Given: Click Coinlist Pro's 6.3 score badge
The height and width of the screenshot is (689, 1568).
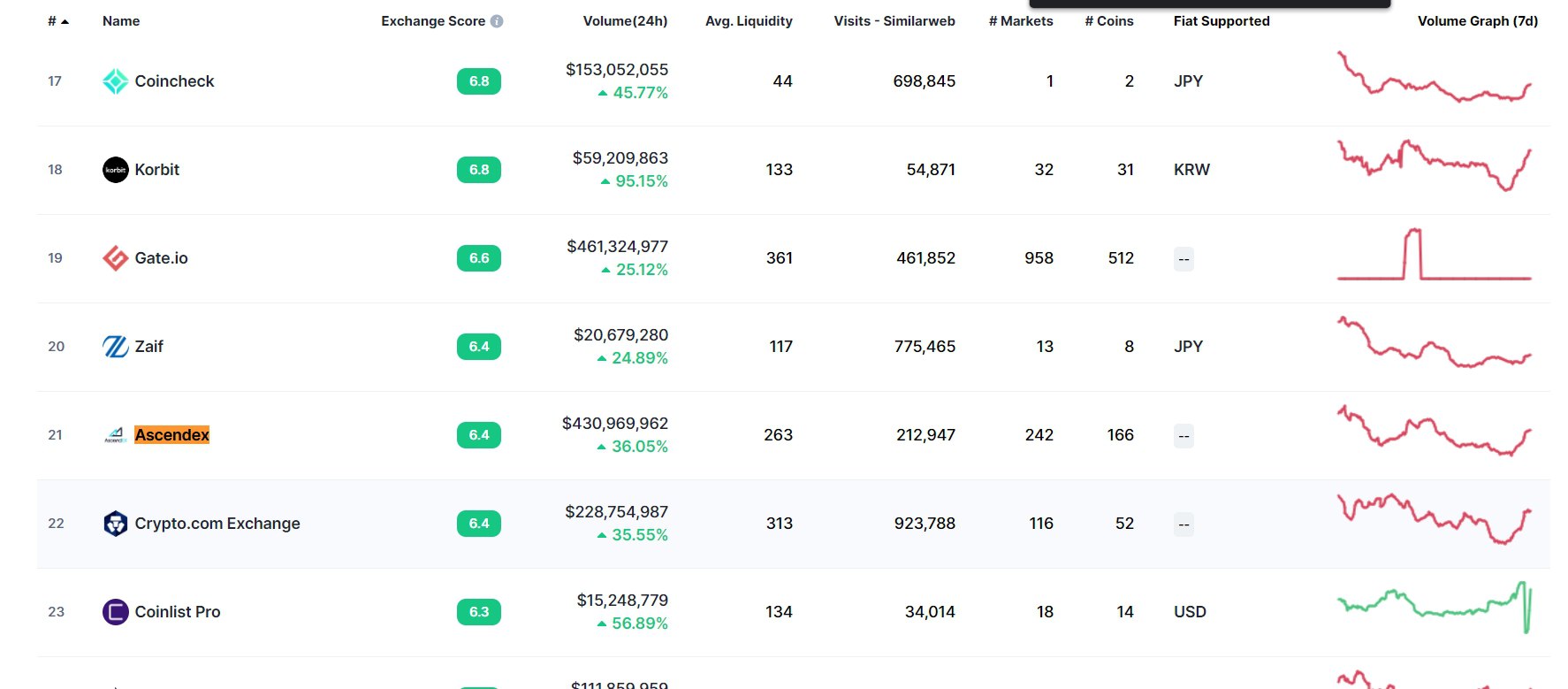Looking at the screenshot, I should (x=479, y=612).
